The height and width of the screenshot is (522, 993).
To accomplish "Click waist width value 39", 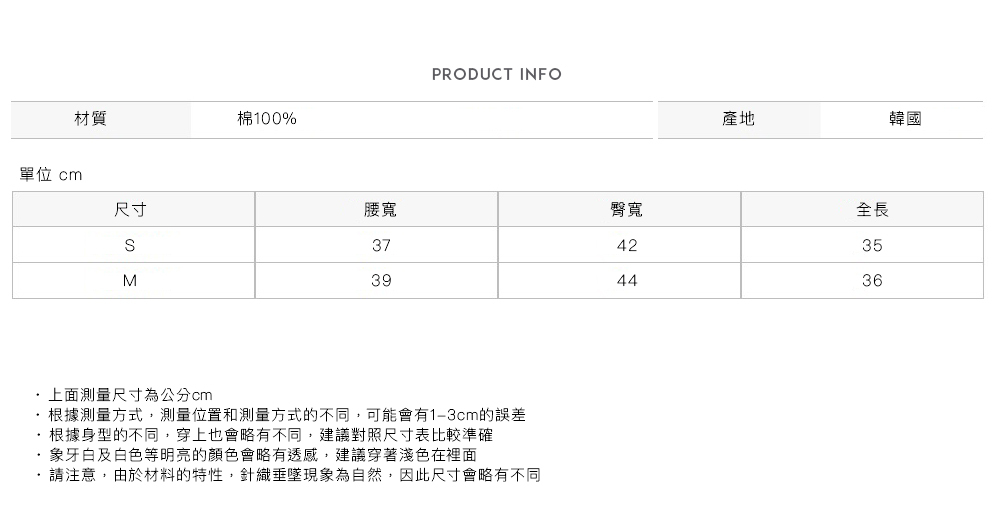I will click(380, 281).
